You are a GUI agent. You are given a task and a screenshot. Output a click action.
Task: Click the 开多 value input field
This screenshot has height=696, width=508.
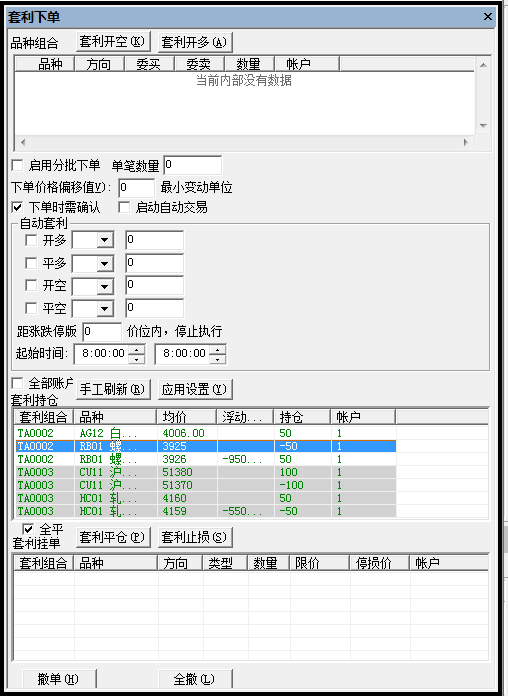tap(155, 240)
